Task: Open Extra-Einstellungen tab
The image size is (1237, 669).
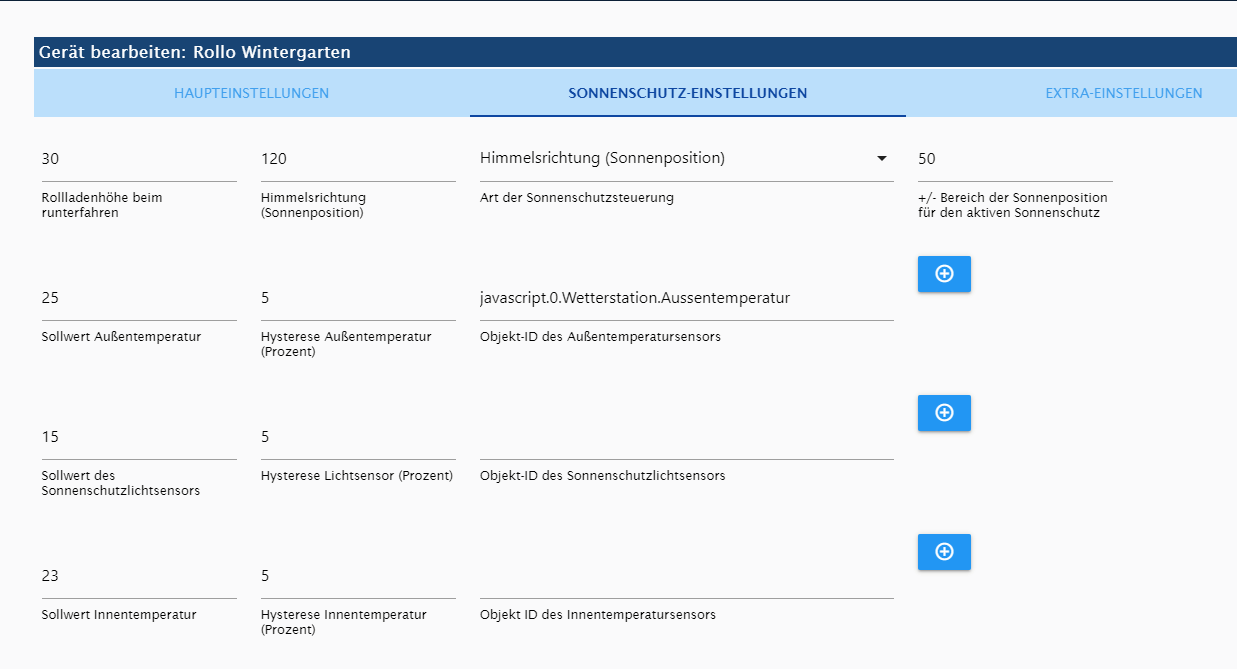Action: point(1123,93)
